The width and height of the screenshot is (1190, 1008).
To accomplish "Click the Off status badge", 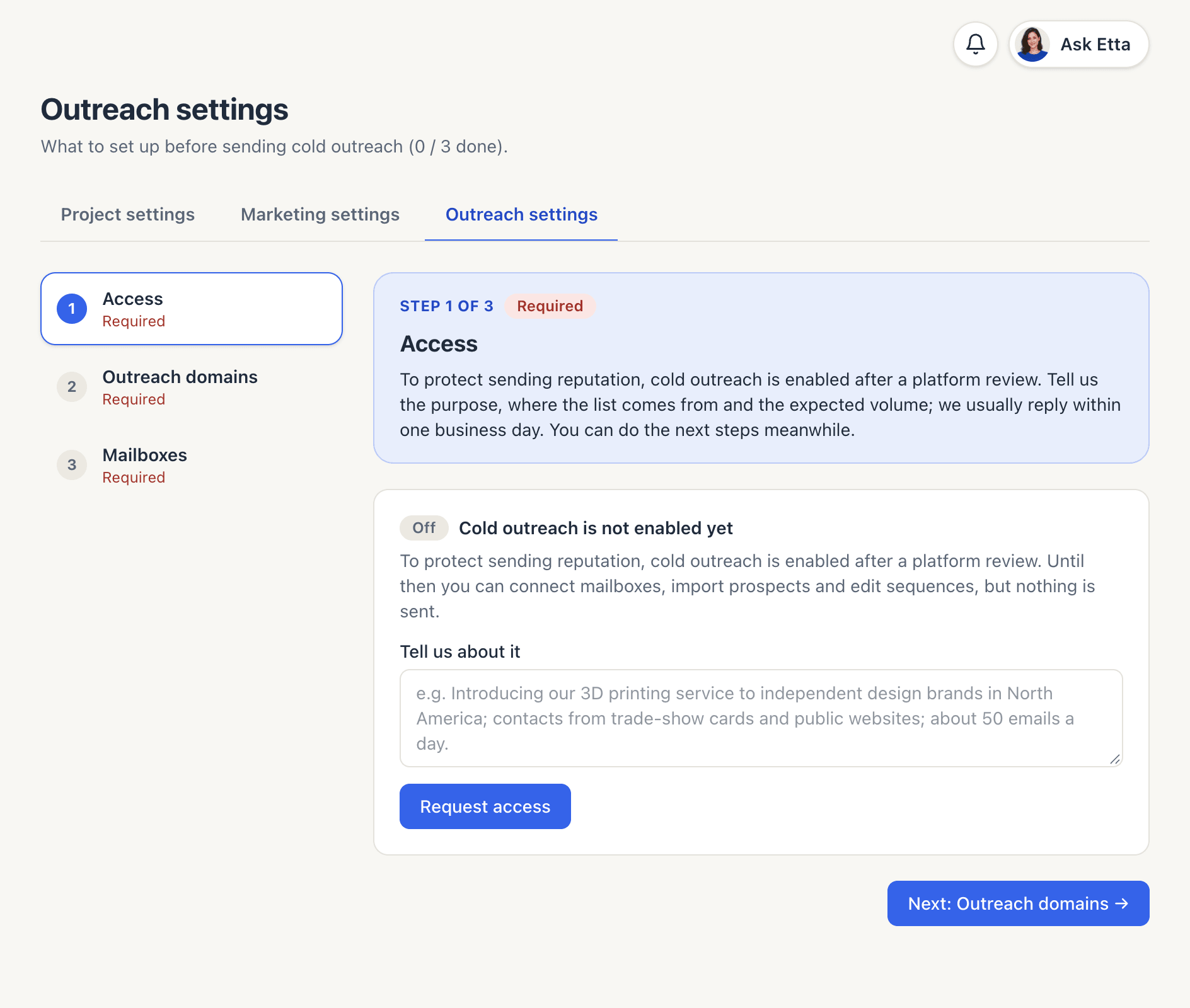I will click(424, 528).
